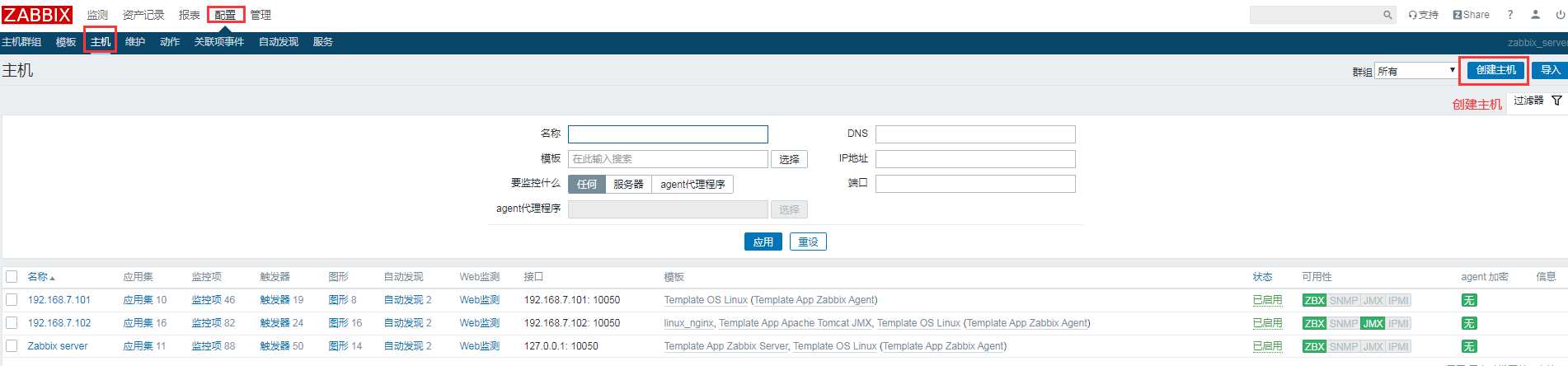Open linux_nginx template link
Screen dimensions: 1568x366
688,323
